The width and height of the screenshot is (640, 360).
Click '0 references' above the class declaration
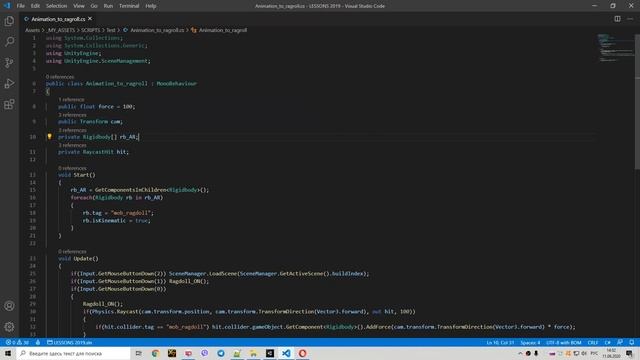60,77
